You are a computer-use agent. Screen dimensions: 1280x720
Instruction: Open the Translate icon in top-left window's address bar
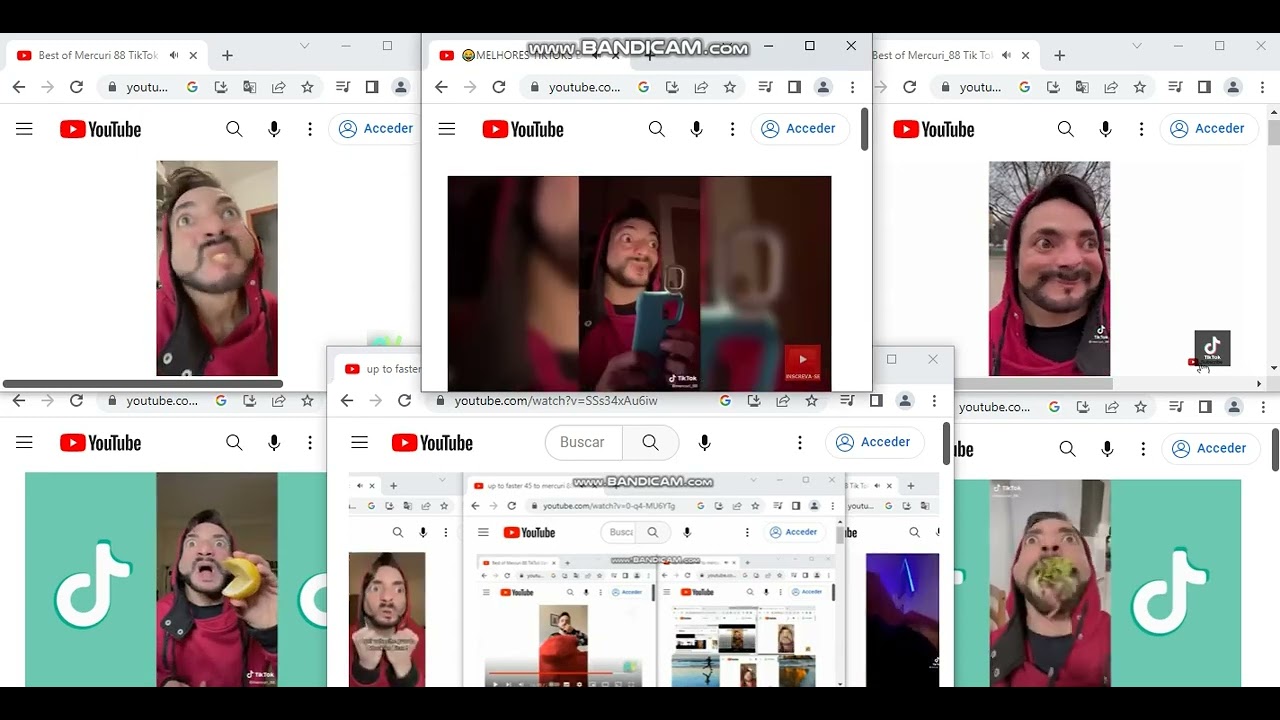(x=250, y=87)
